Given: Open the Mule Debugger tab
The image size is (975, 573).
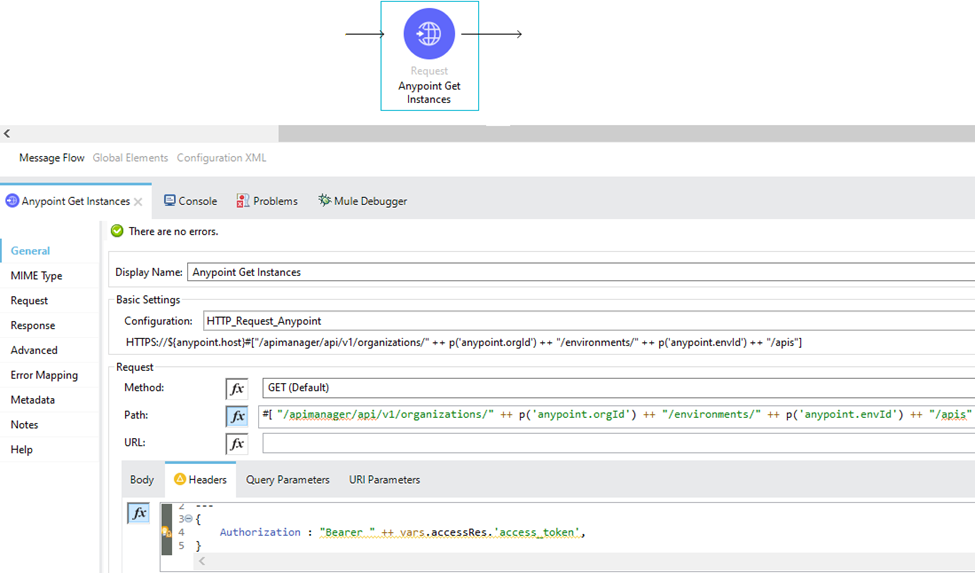Looking at the screenshot, I should (x=363, y=201).
